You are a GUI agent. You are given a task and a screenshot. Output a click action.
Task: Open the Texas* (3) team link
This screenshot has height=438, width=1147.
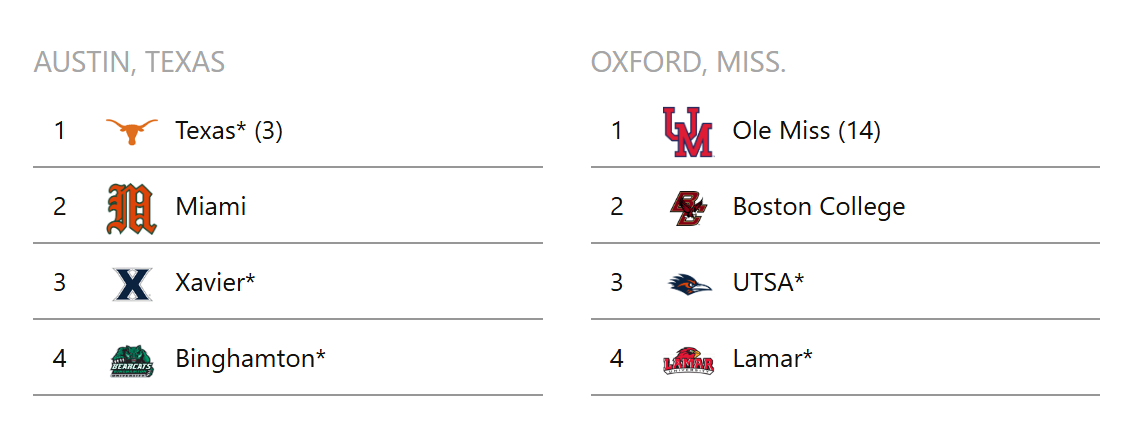tap(229, 131)
